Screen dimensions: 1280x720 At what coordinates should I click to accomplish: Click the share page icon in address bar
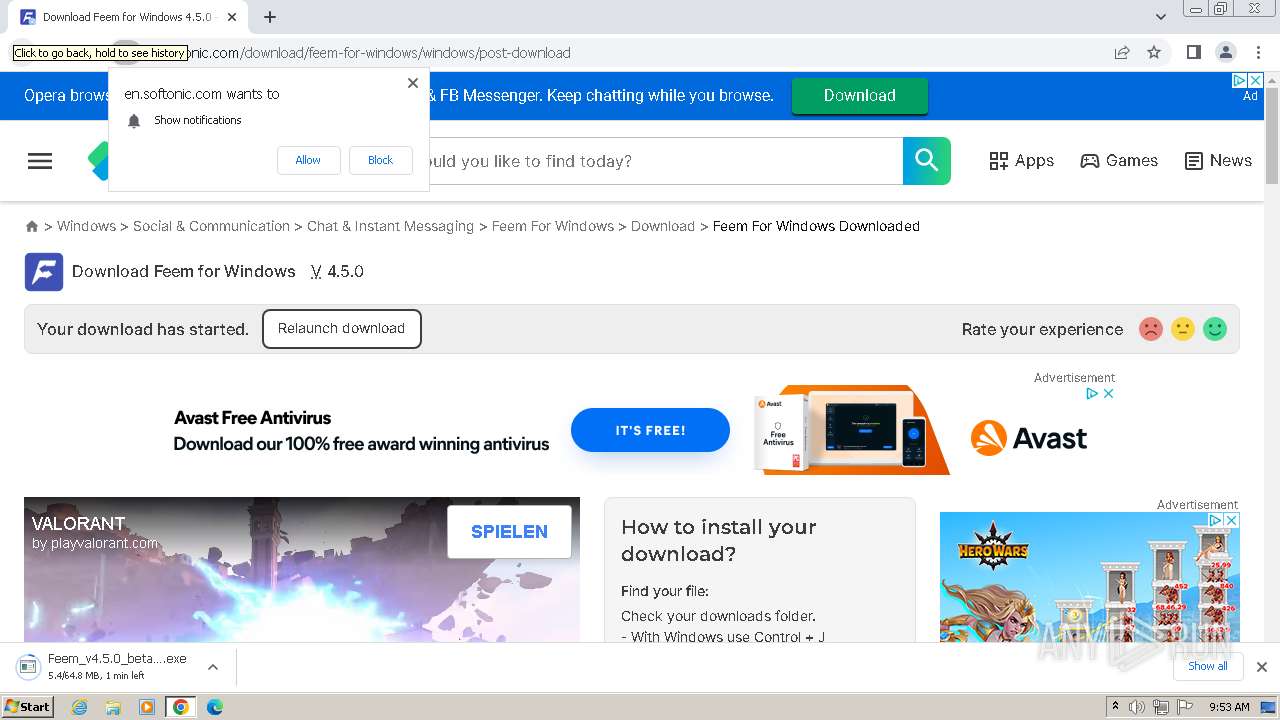1122,53
